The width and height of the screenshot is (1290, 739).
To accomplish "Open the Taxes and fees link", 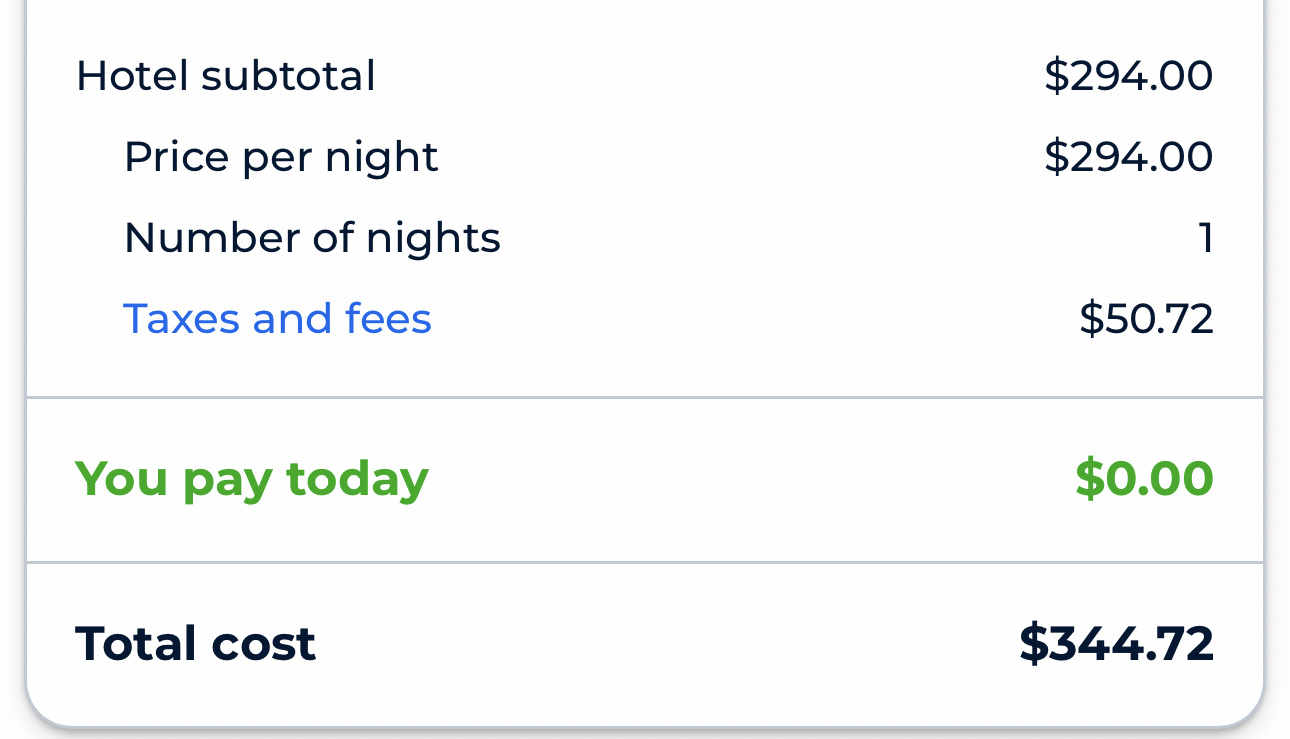I will click(x=277, y=319).
